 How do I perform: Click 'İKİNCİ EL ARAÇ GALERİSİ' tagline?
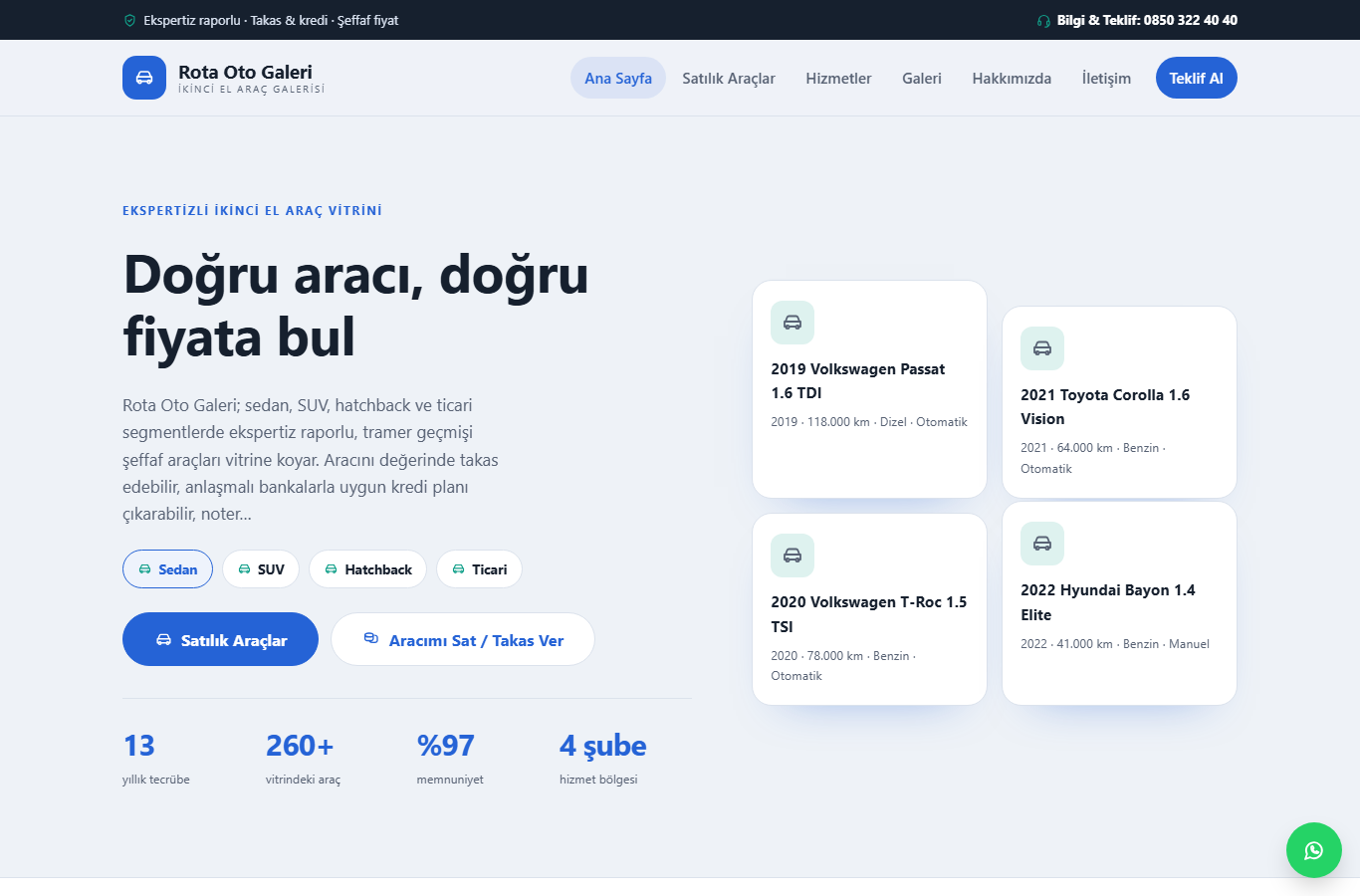click(x=251, y=90)
